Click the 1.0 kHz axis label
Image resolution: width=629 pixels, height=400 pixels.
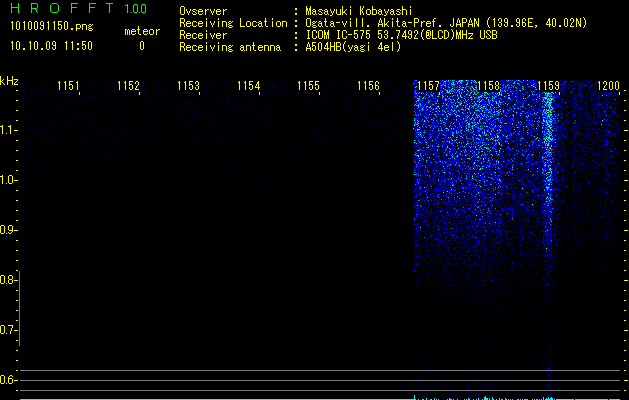(x=8, y=180)
